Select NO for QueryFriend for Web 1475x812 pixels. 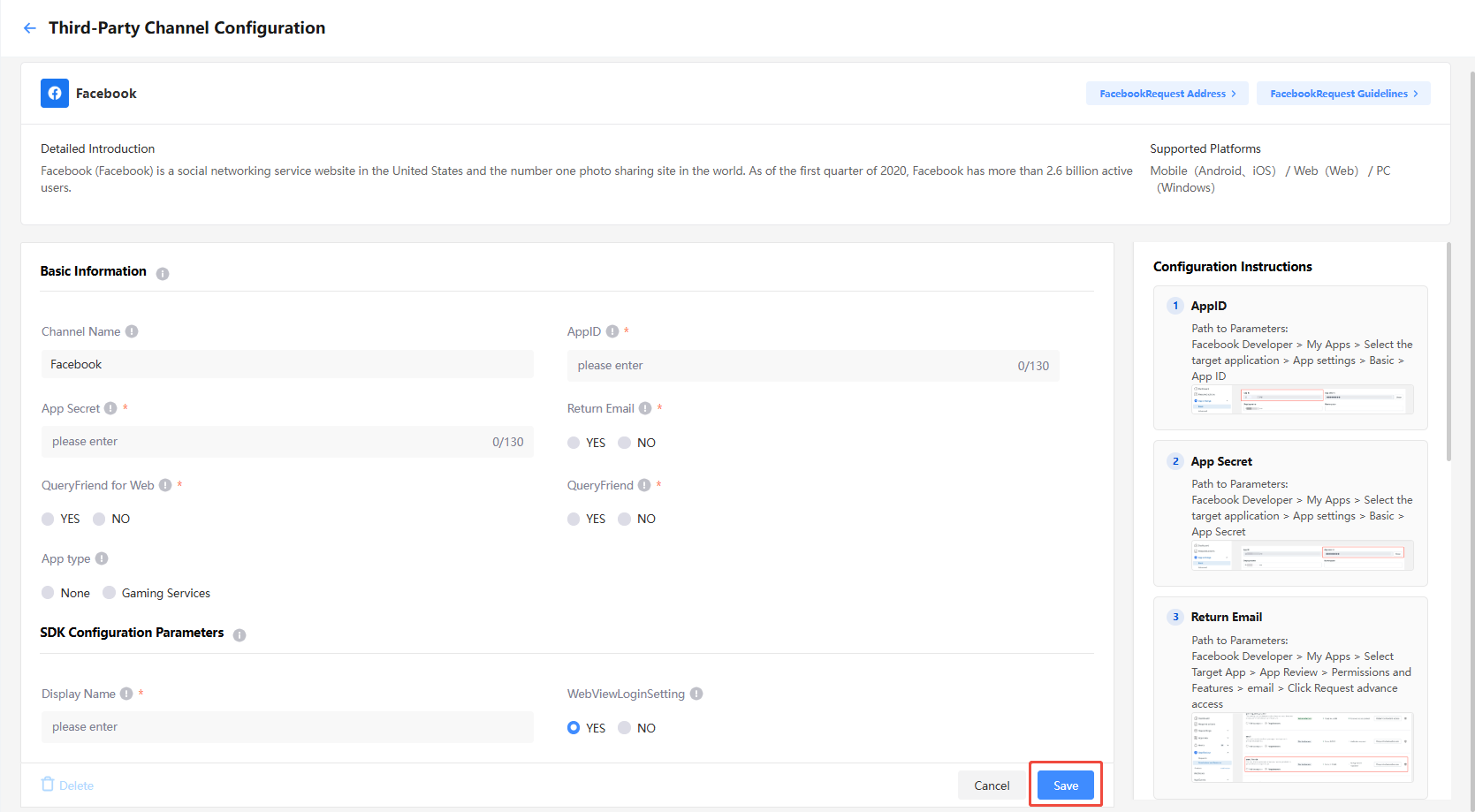click(x=99, y=519)
